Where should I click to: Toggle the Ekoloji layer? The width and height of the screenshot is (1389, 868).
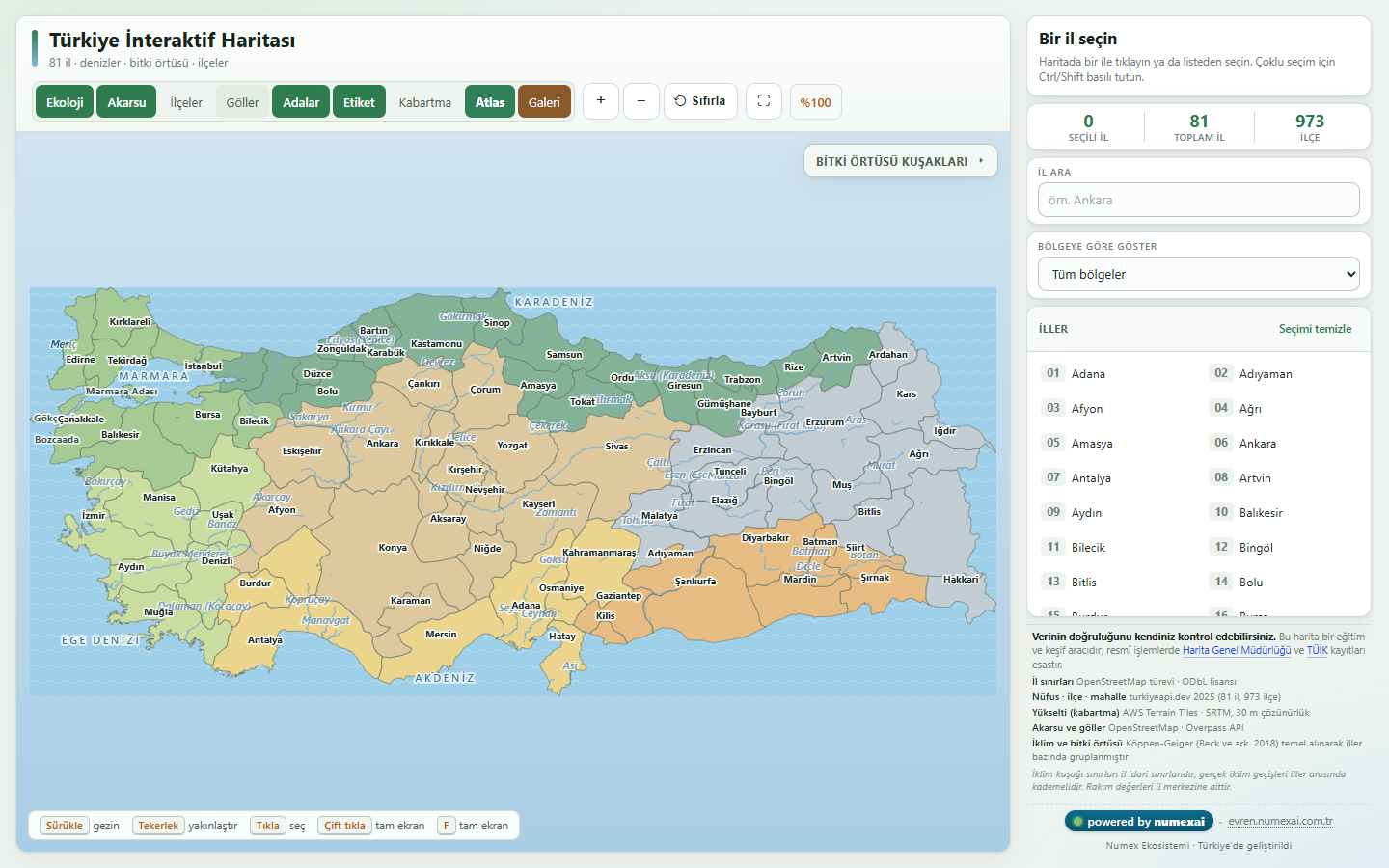(65, 102)
